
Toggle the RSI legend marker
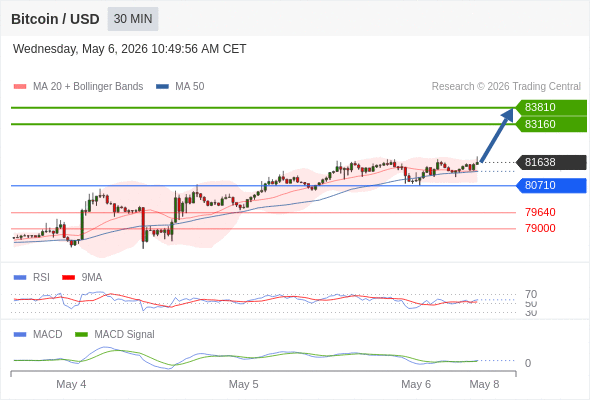20,278
